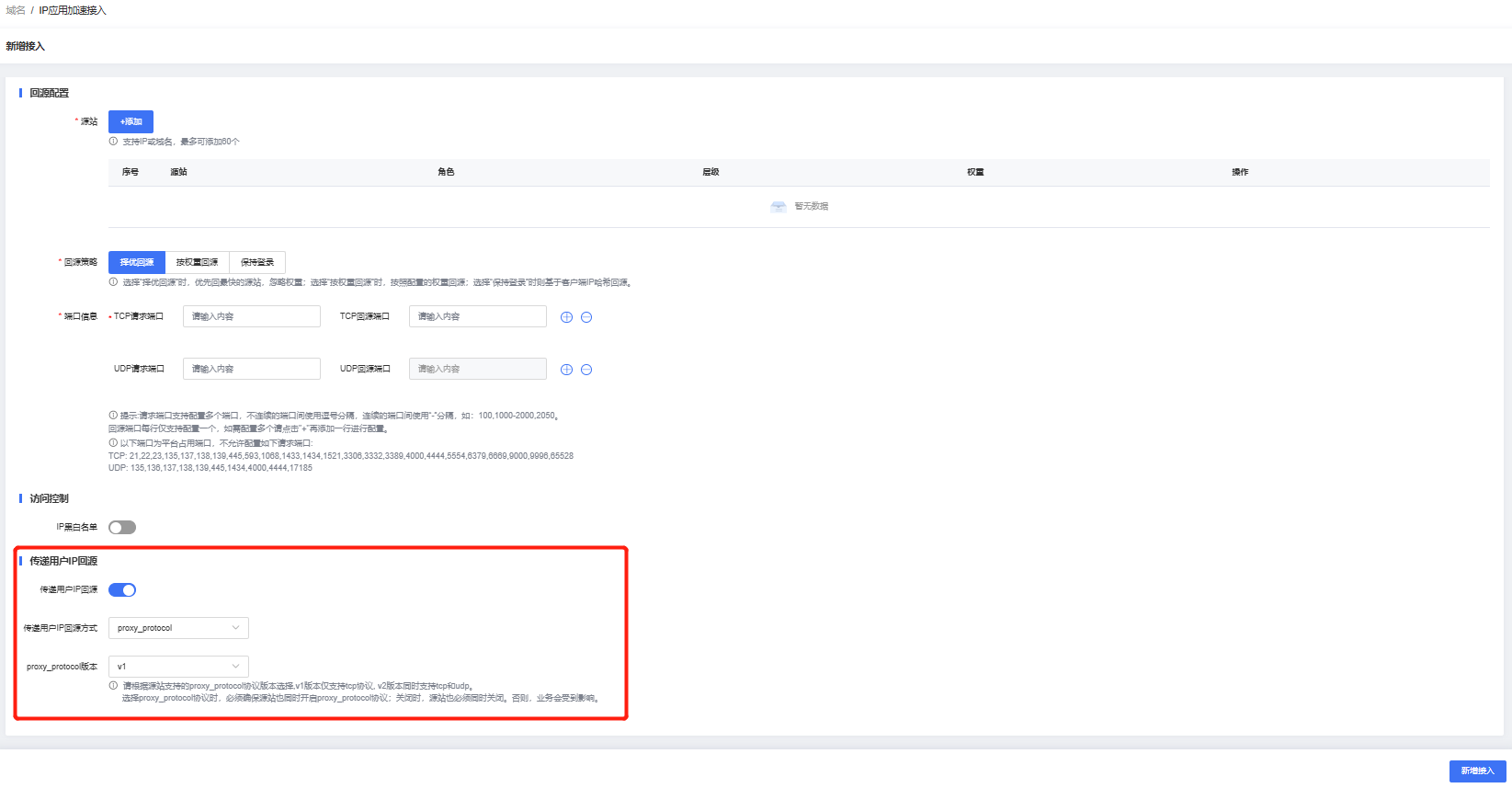Viewport: 1512px width, 788px height.
Task: Click the 层级 column header
Action: pyautogui.click(x=711, y=172)
